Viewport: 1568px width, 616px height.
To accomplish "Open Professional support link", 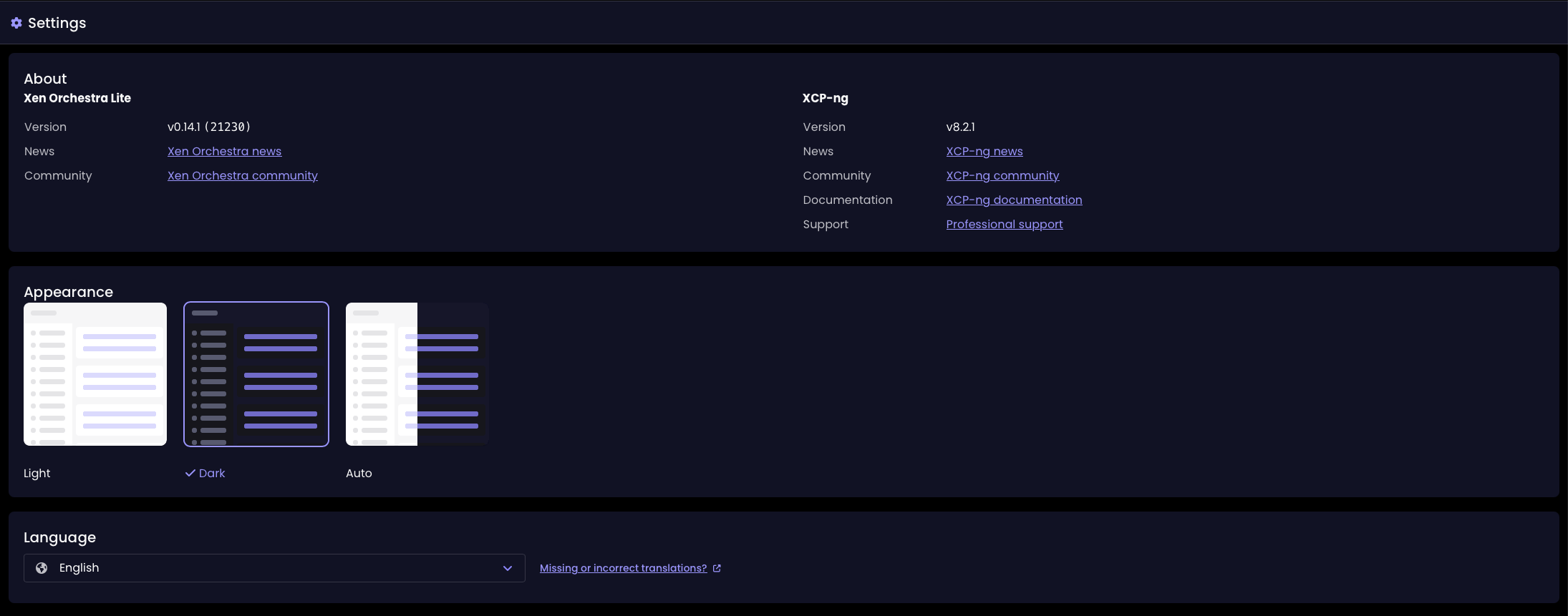I will tap(1005, 224).
